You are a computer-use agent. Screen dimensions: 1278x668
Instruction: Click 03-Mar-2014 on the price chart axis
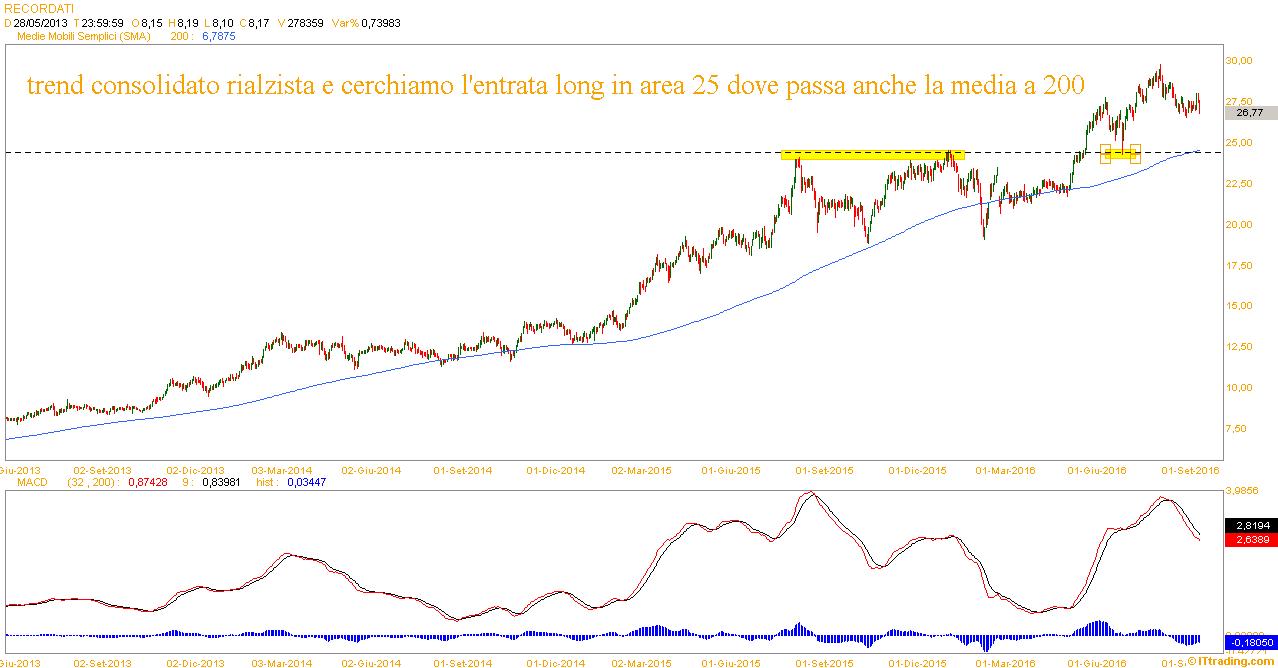click(x=281, y=469)
